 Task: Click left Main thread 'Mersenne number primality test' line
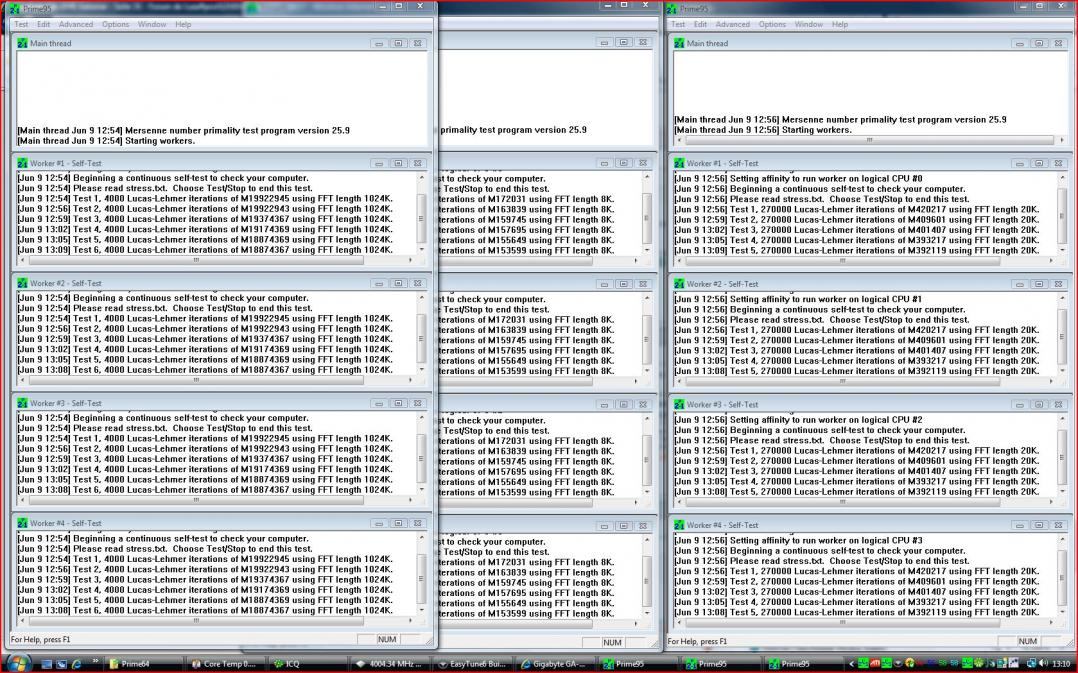pyautogui.click(x=184, y=131)
